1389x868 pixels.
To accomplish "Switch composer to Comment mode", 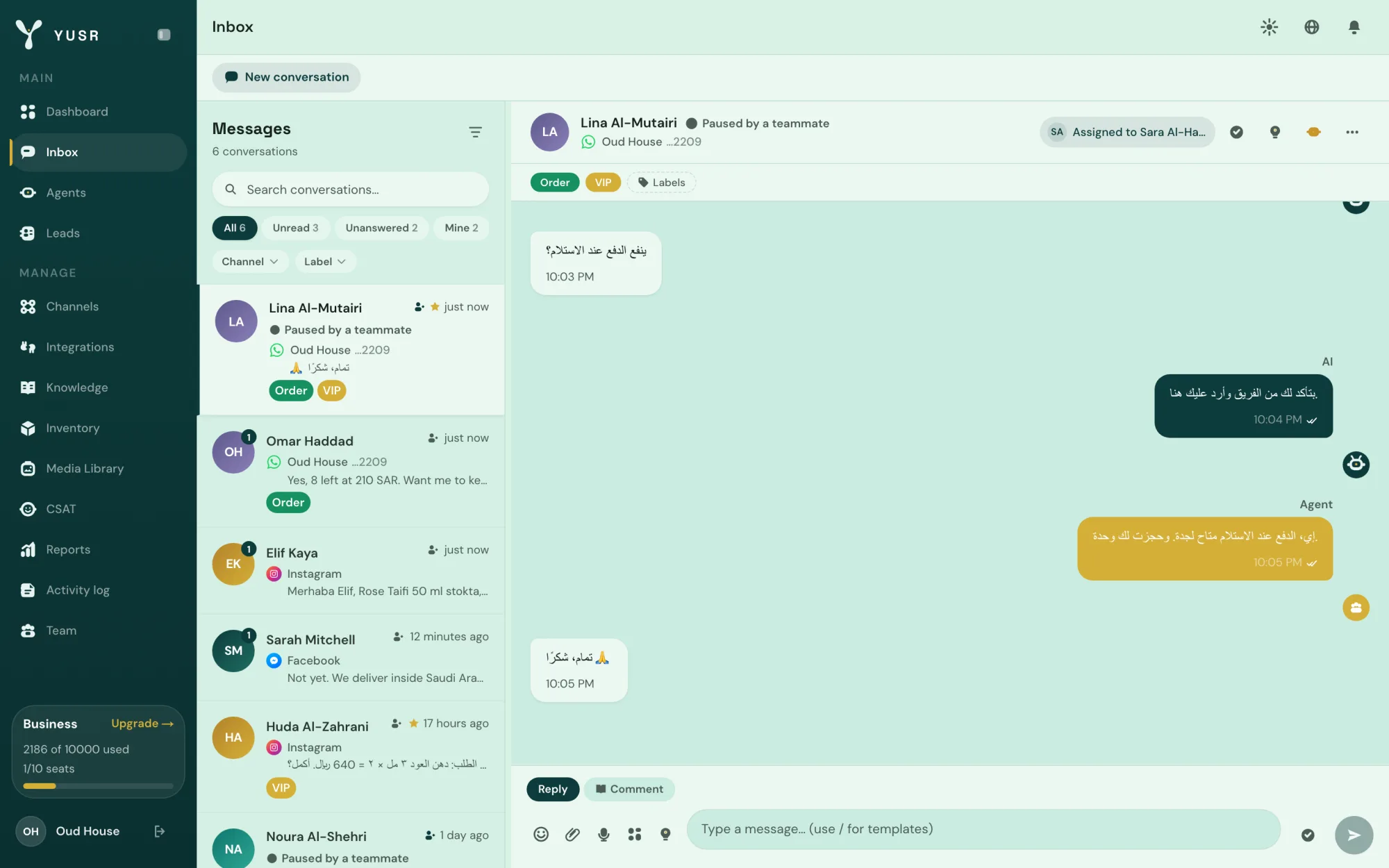I will point(629,790).
